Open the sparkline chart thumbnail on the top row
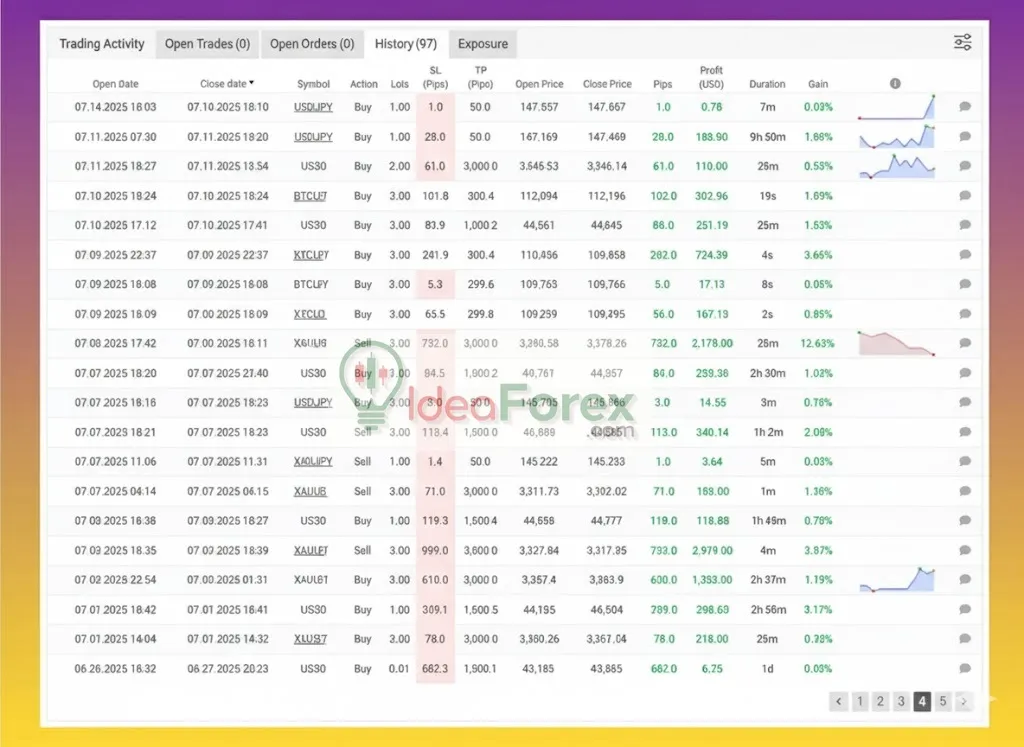The width and height of the screenshot is (1024, 747). coord(897,107)
